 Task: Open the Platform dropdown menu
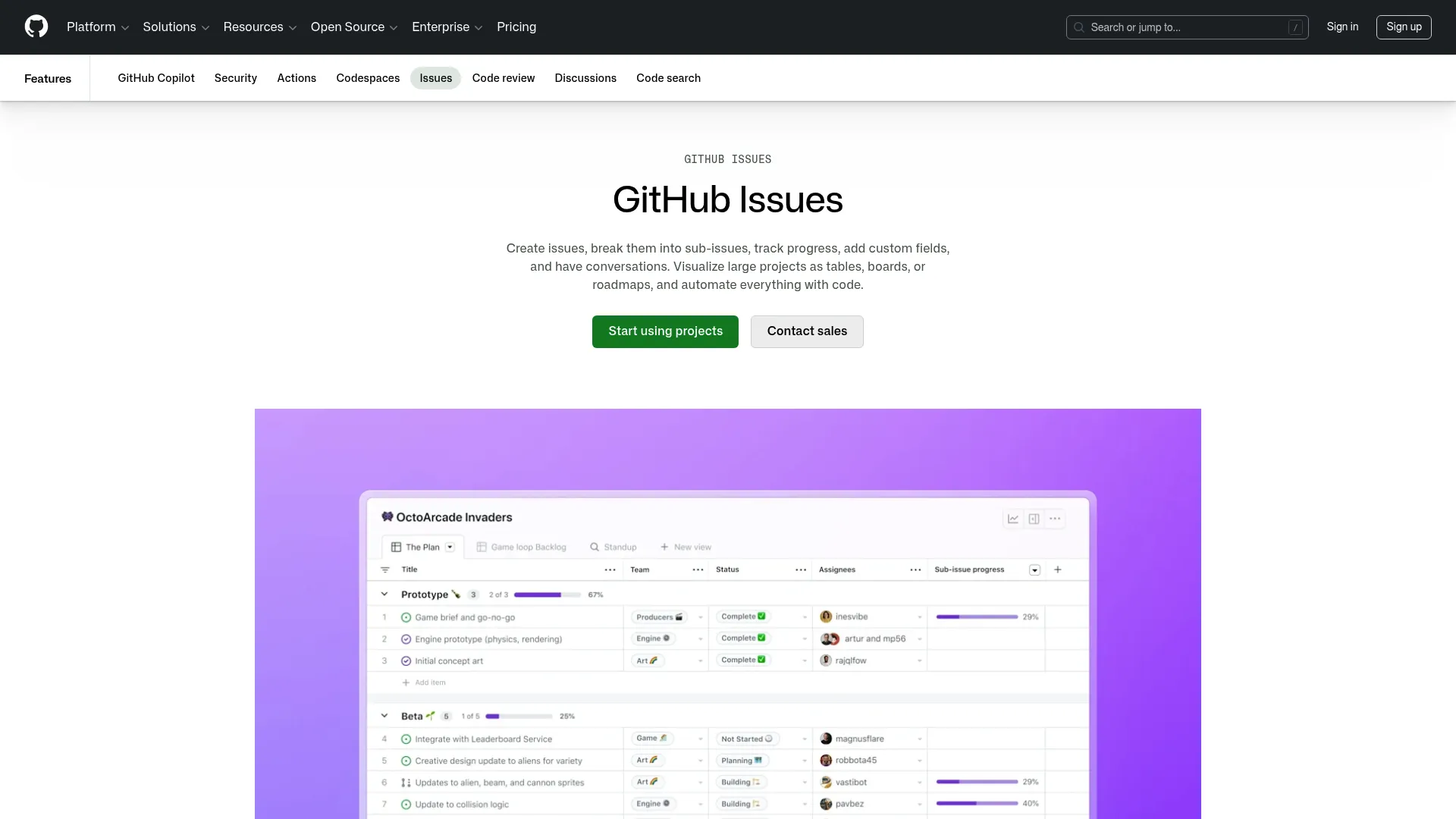tap(98, 27)
